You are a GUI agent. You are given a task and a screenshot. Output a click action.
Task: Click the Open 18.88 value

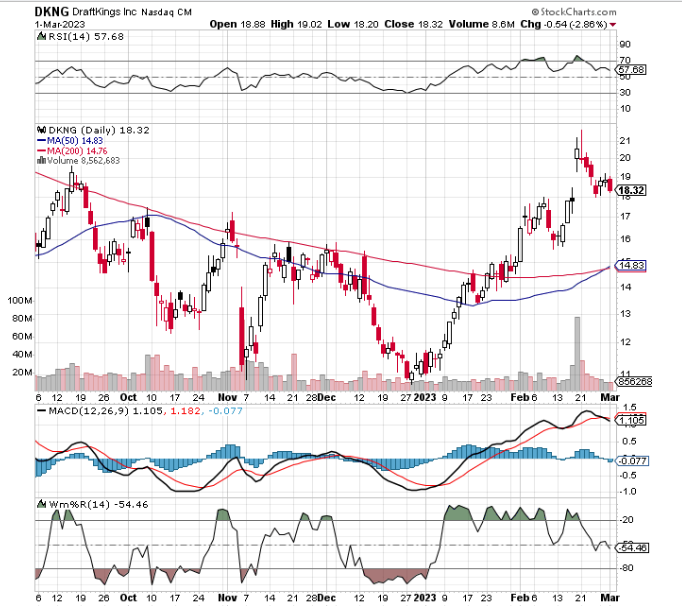pos(237,24)
